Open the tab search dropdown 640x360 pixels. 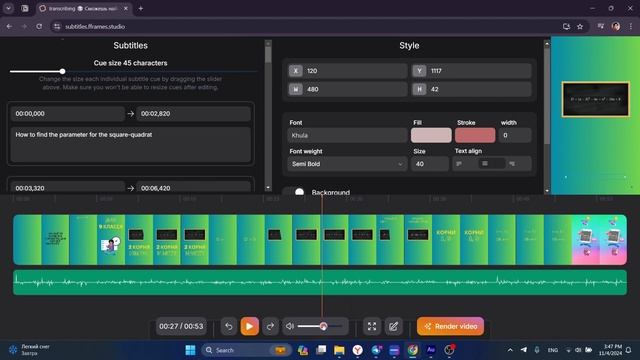(9, 8)
